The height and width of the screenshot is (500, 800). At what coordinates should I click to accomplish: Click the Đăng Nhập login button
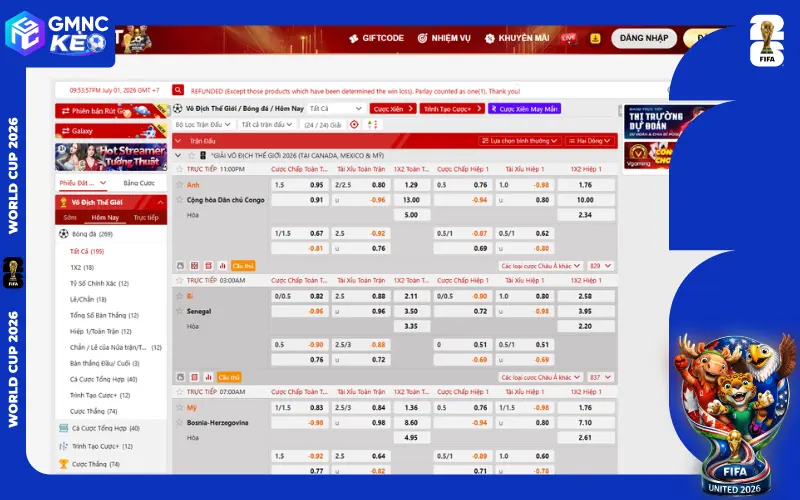point(644,38)
